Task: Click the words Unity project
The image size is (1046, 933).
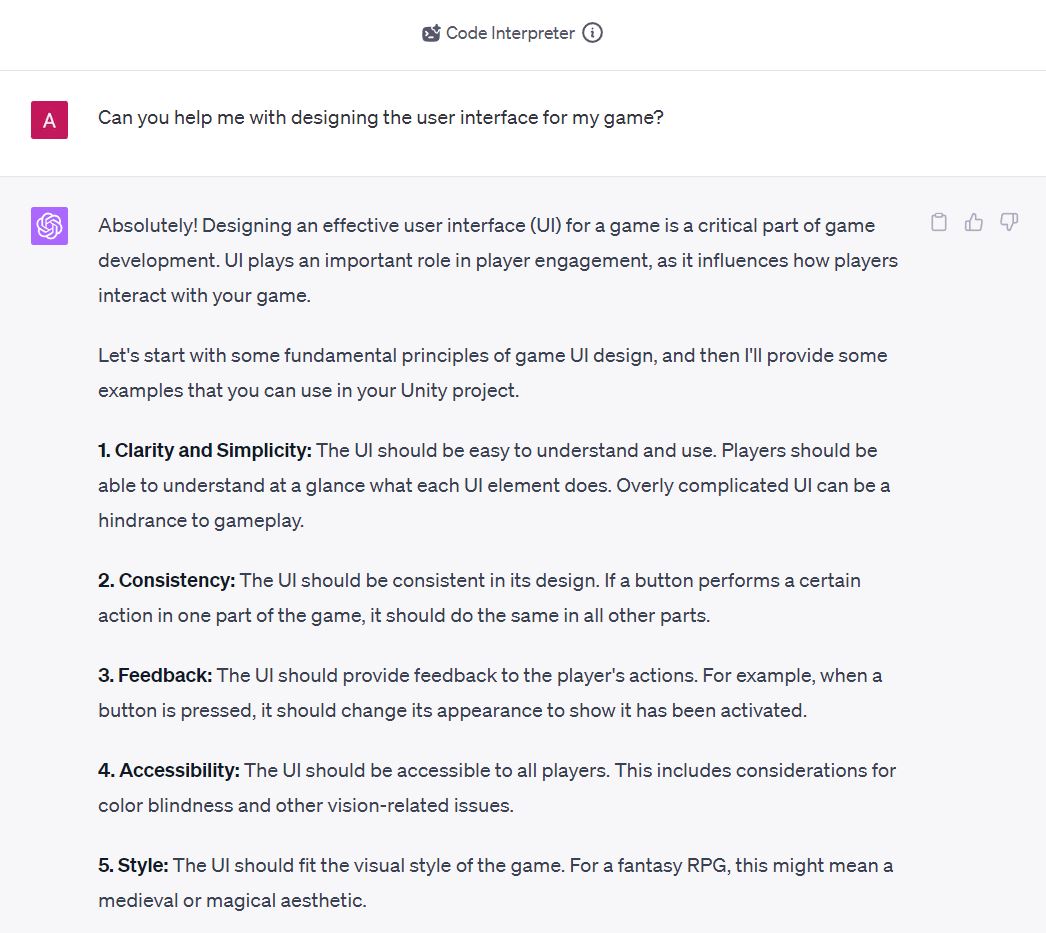Action: (459, 390)
